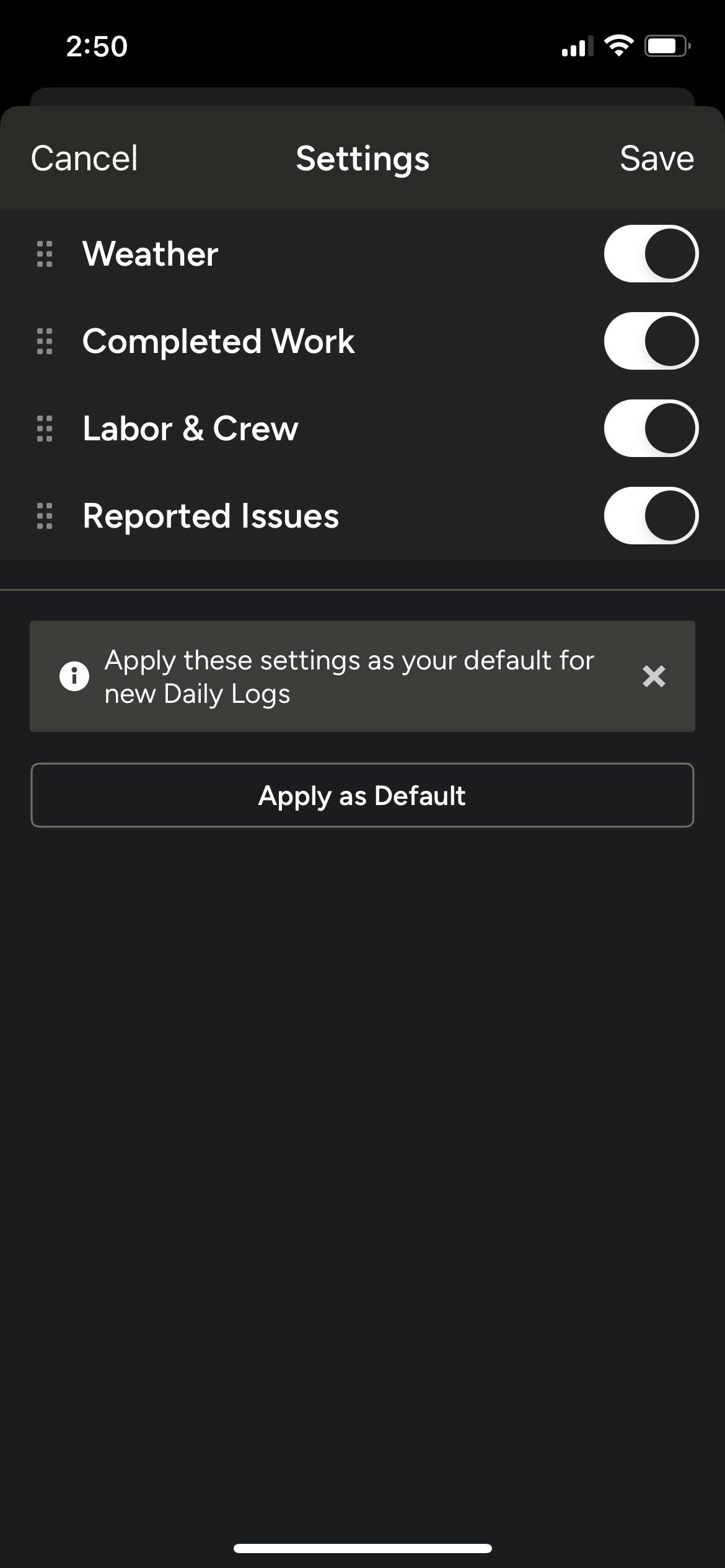
Task: Disable the Labor & Crew switch
Action: coord(651,429)
